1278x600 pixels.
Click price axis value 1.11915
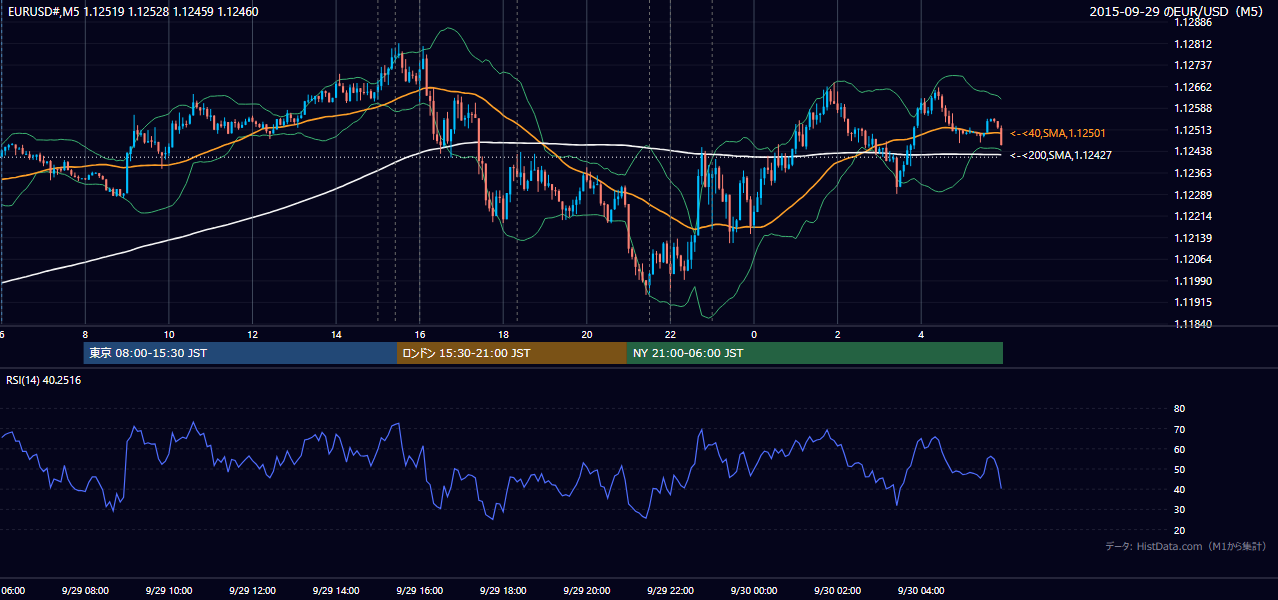click(x=1194, y=302)
